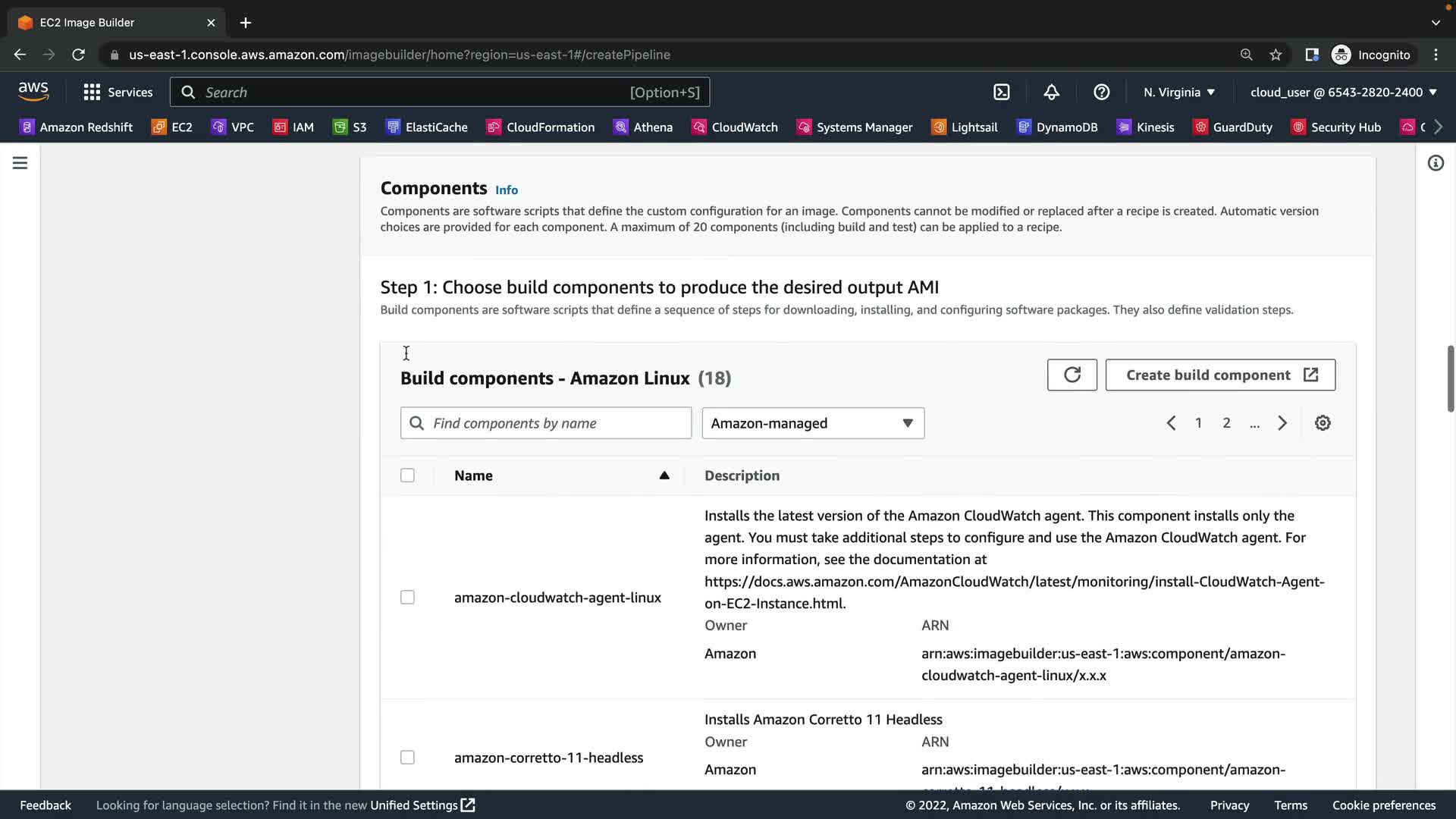Open the notifications bell
The width and height of the screenshot is (1456, 819).
click(x=1051, y=92)
